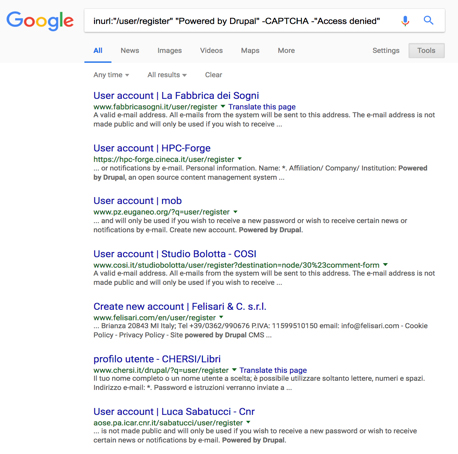Click the blue search magnifier icon
This screenshot has width=458, height=454.
coord(428,20)
